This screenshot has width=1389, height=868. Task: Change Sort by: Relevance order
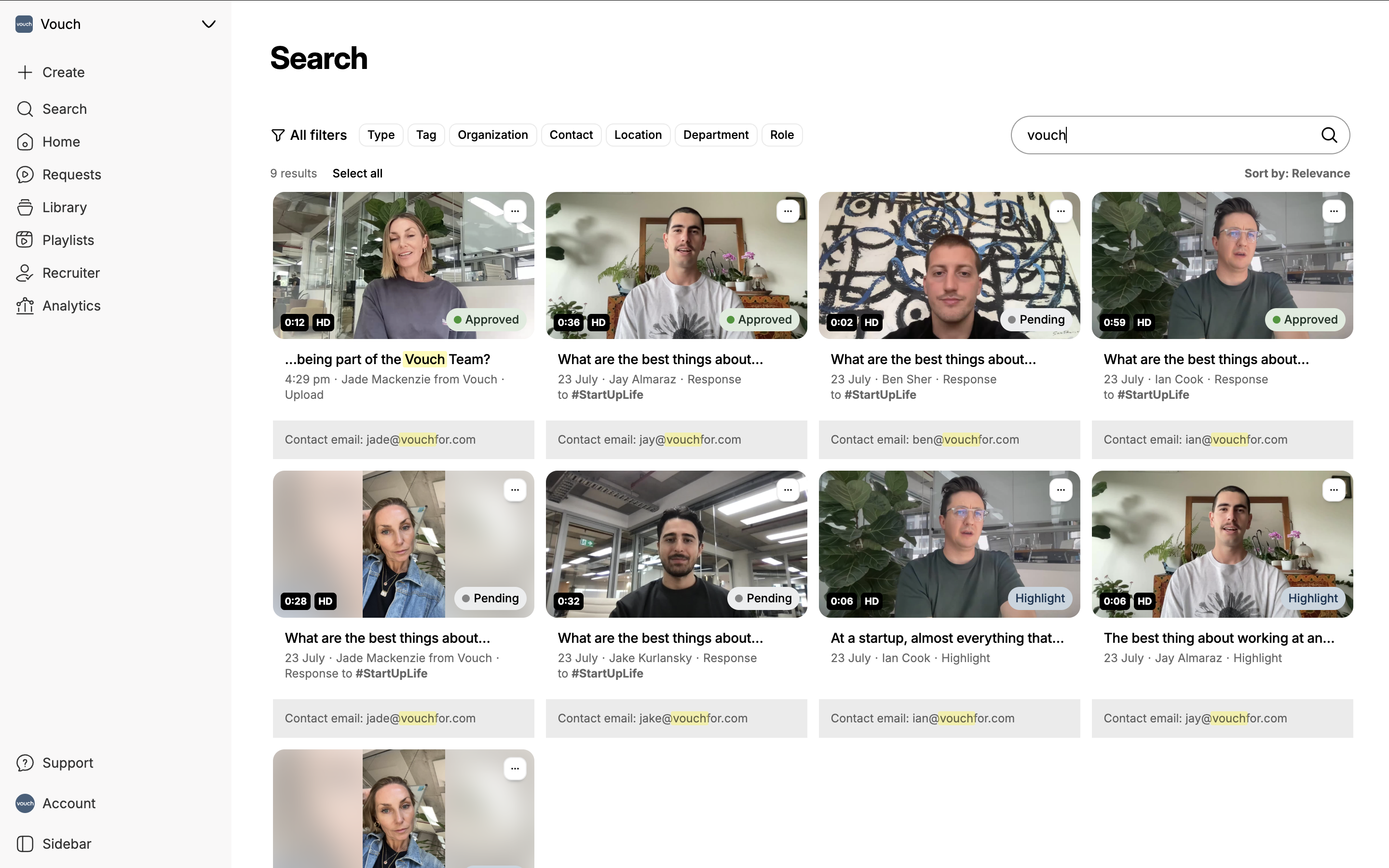[1296, 174]
